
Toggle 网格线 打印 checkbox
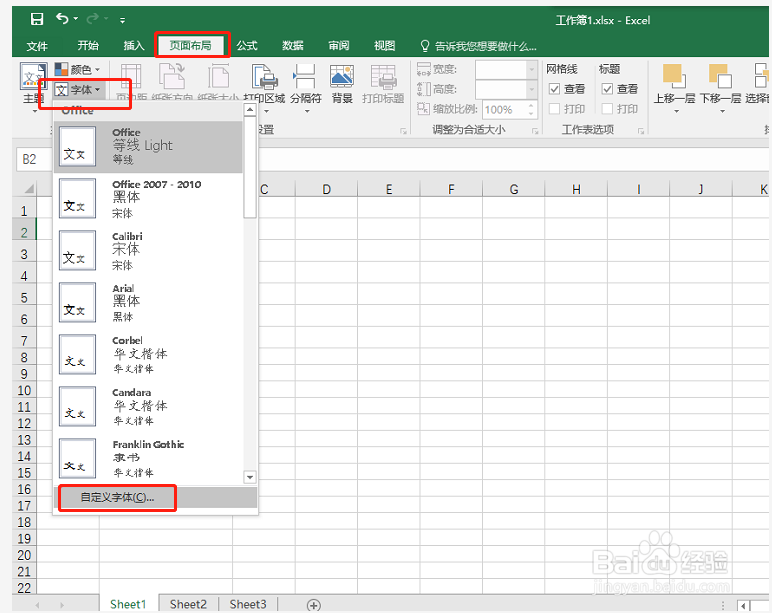554,109
